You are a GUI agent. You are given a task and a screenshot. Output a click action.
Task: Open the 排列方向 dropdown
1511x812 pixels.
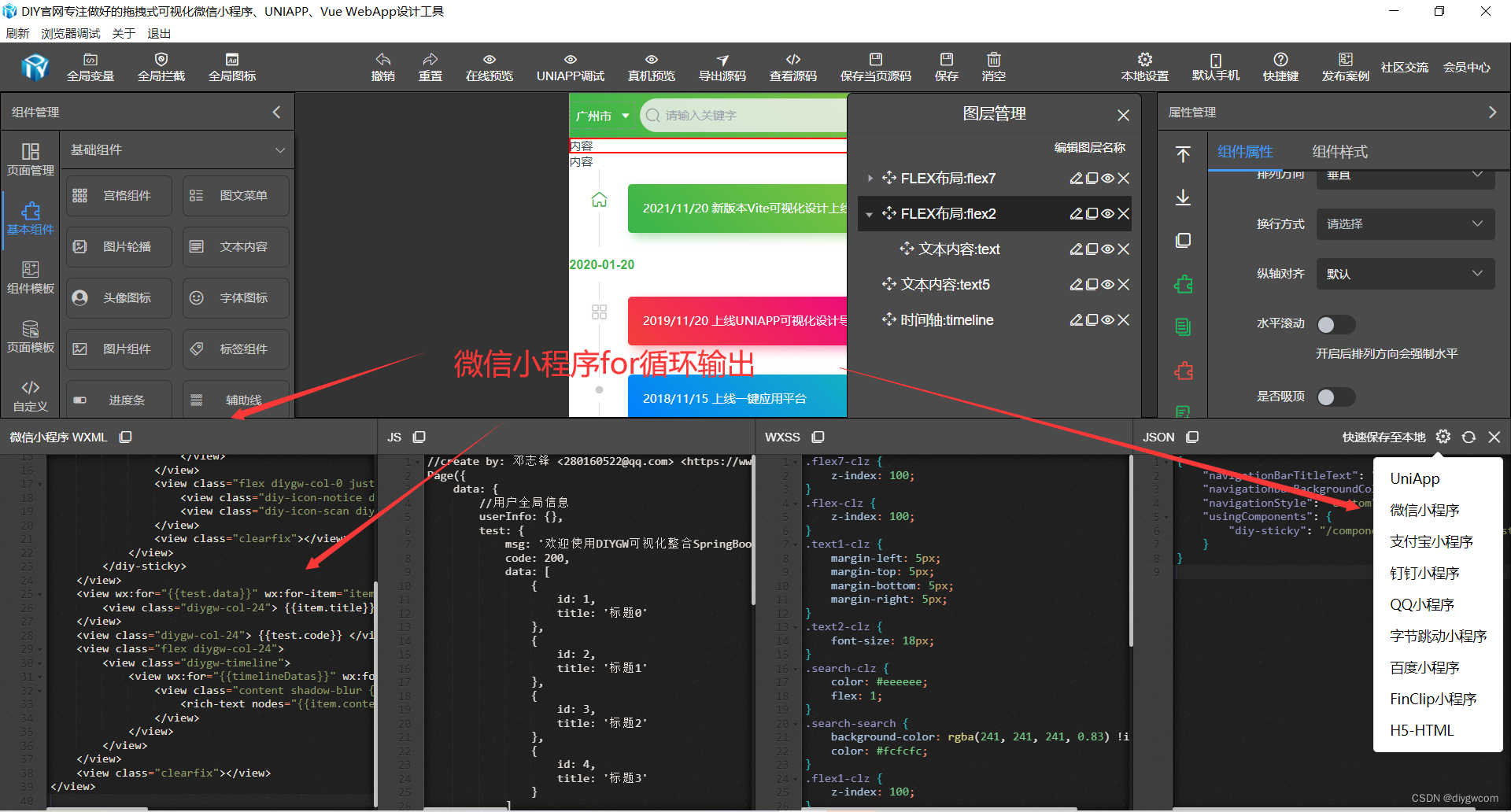(x=1406, y=178)
